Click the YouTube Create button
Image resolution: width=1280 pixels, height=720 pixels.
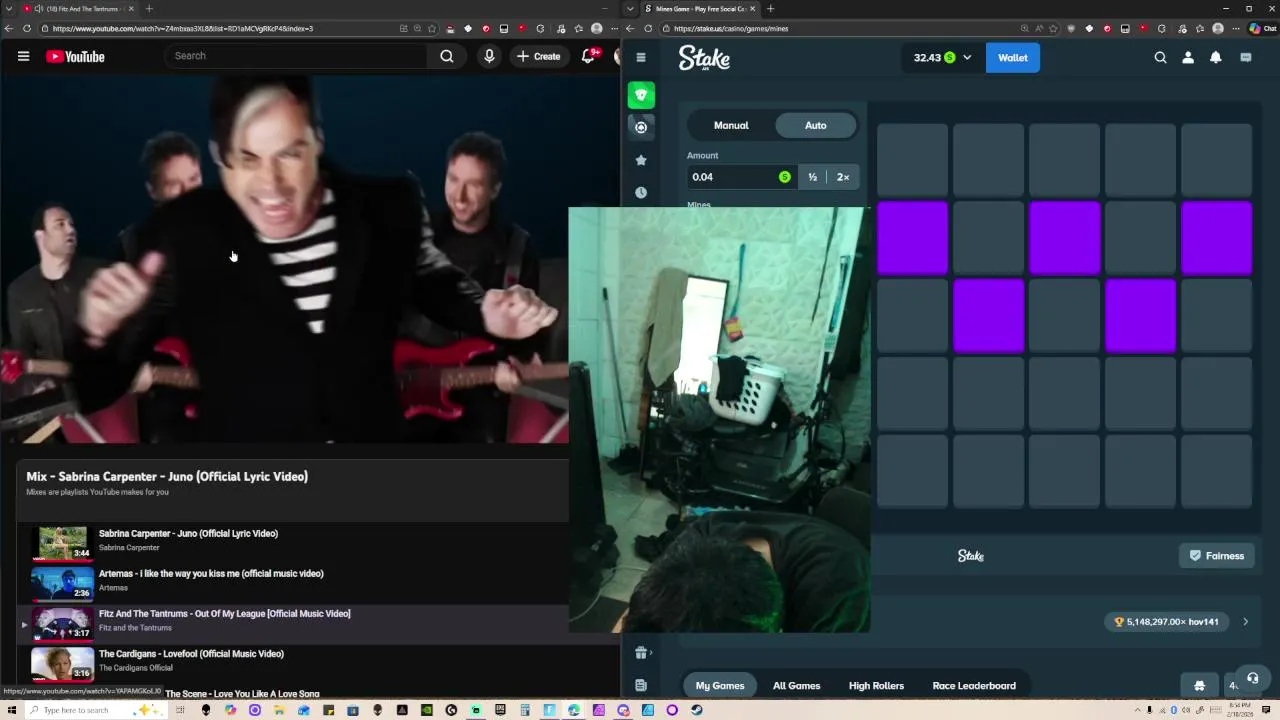pyautogui.click(x=539, y=56)
